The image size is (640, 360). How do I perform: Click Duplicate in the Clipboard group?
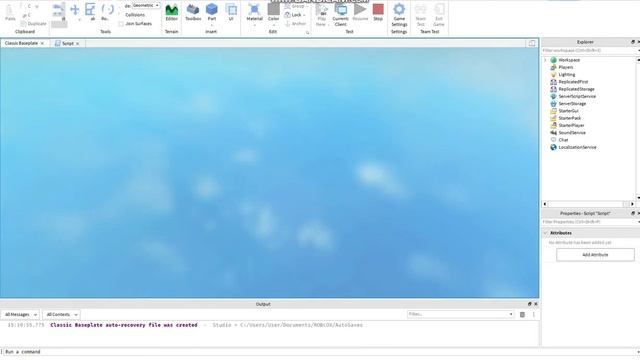click(33, 24)
